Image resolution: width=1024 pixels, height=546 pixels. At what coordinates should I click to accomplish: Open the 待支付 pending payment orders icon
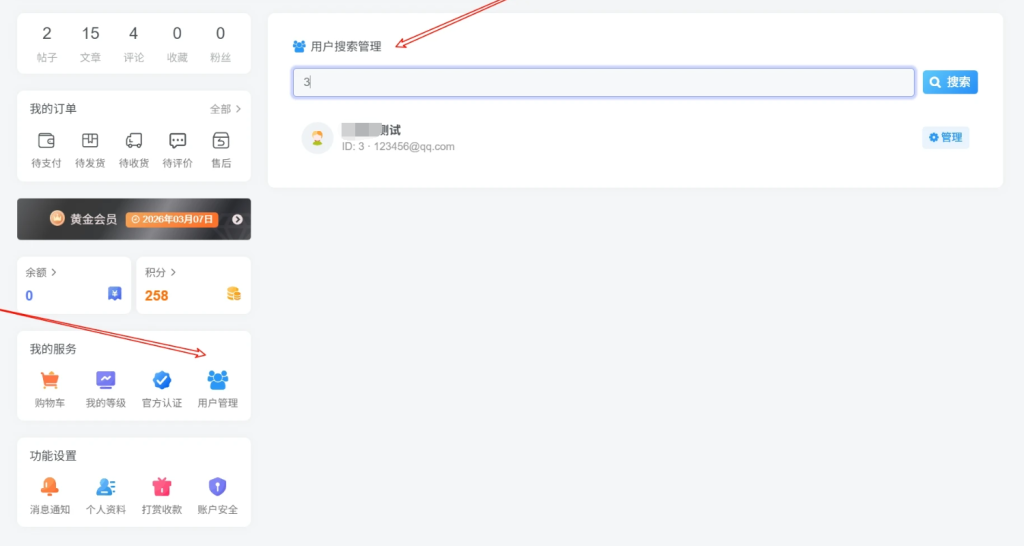click(46, 140)
